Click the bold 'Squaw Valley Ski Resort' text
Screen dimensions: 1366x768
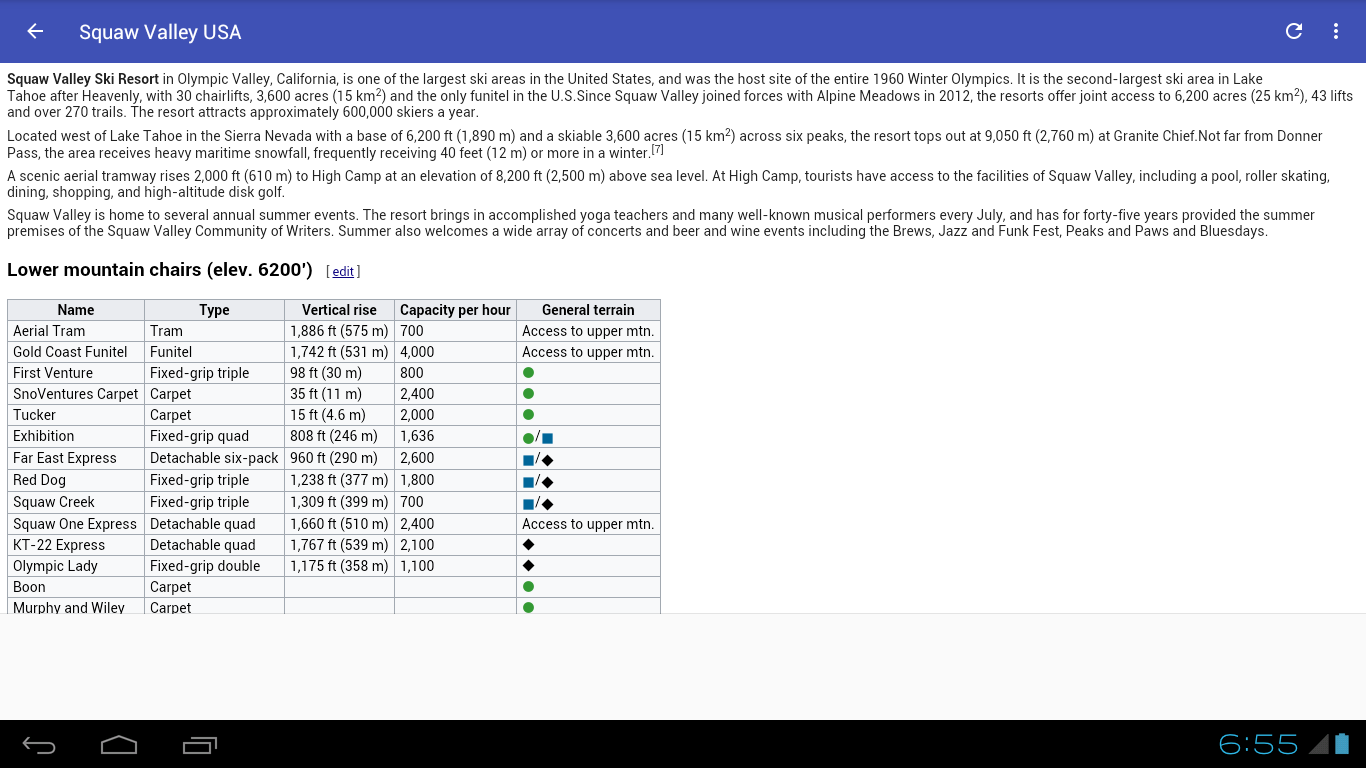(83, 79)
